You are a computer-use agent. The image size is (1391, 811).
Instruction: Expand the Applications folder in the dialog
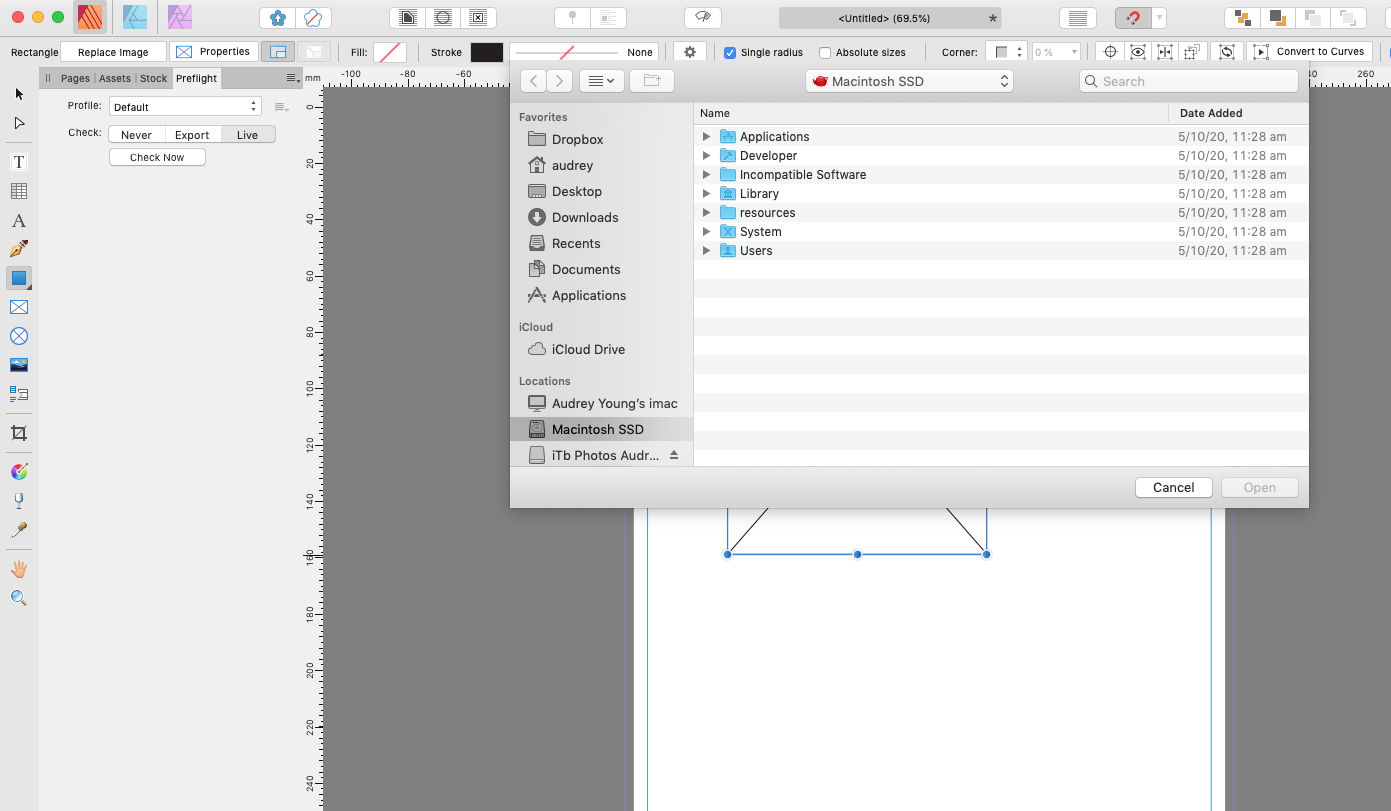707,136
